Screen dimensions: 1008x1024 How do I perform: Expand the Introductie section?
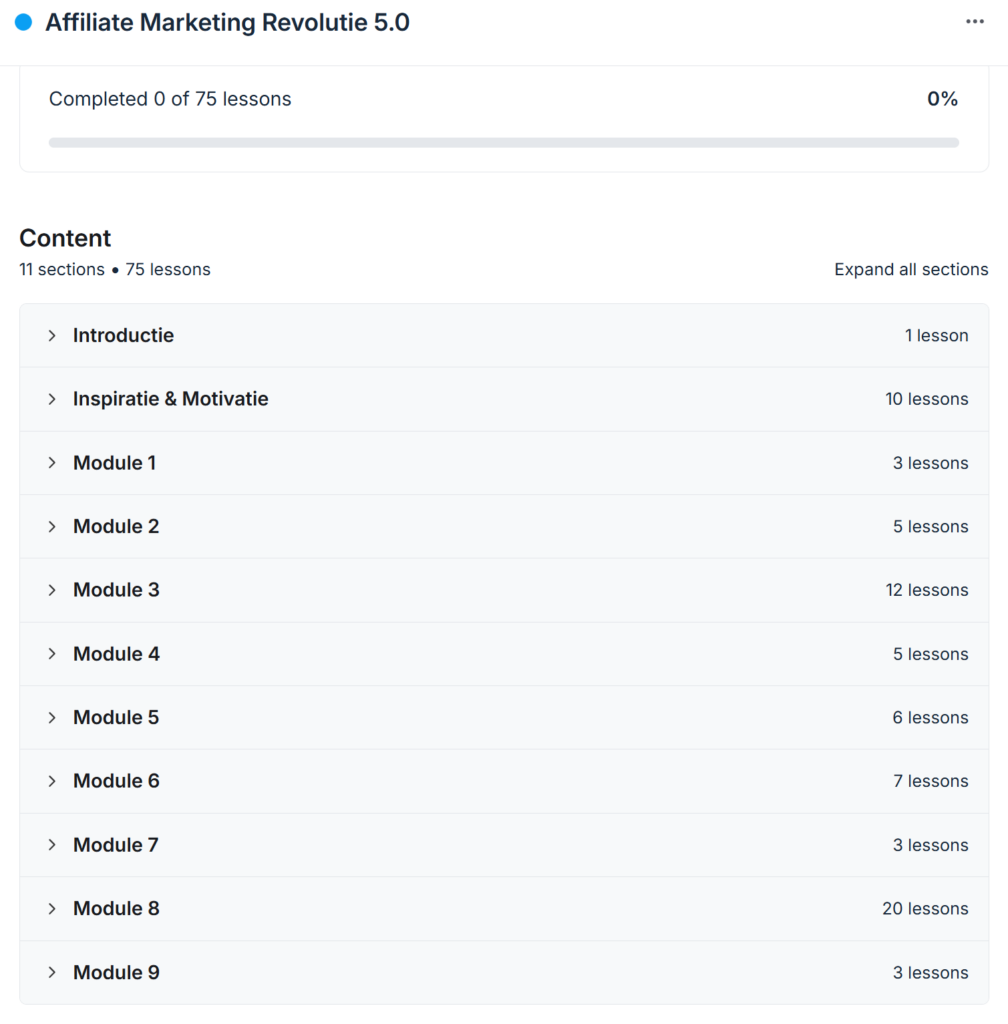coord(123,335)
